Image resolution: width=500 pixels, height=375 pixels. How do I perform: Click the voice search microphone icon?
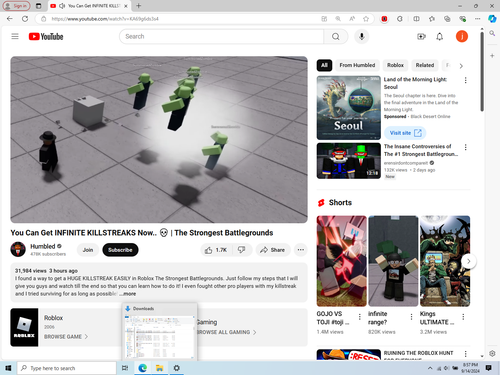(x=362, y=36)
